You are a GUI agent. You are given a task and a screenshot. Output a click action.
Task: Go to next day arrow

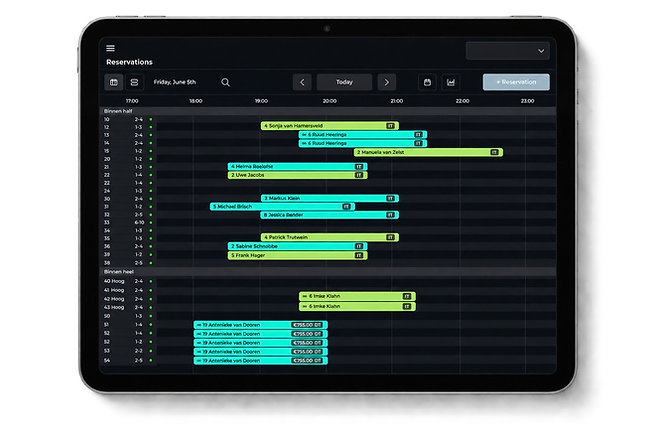click(387, 82)
